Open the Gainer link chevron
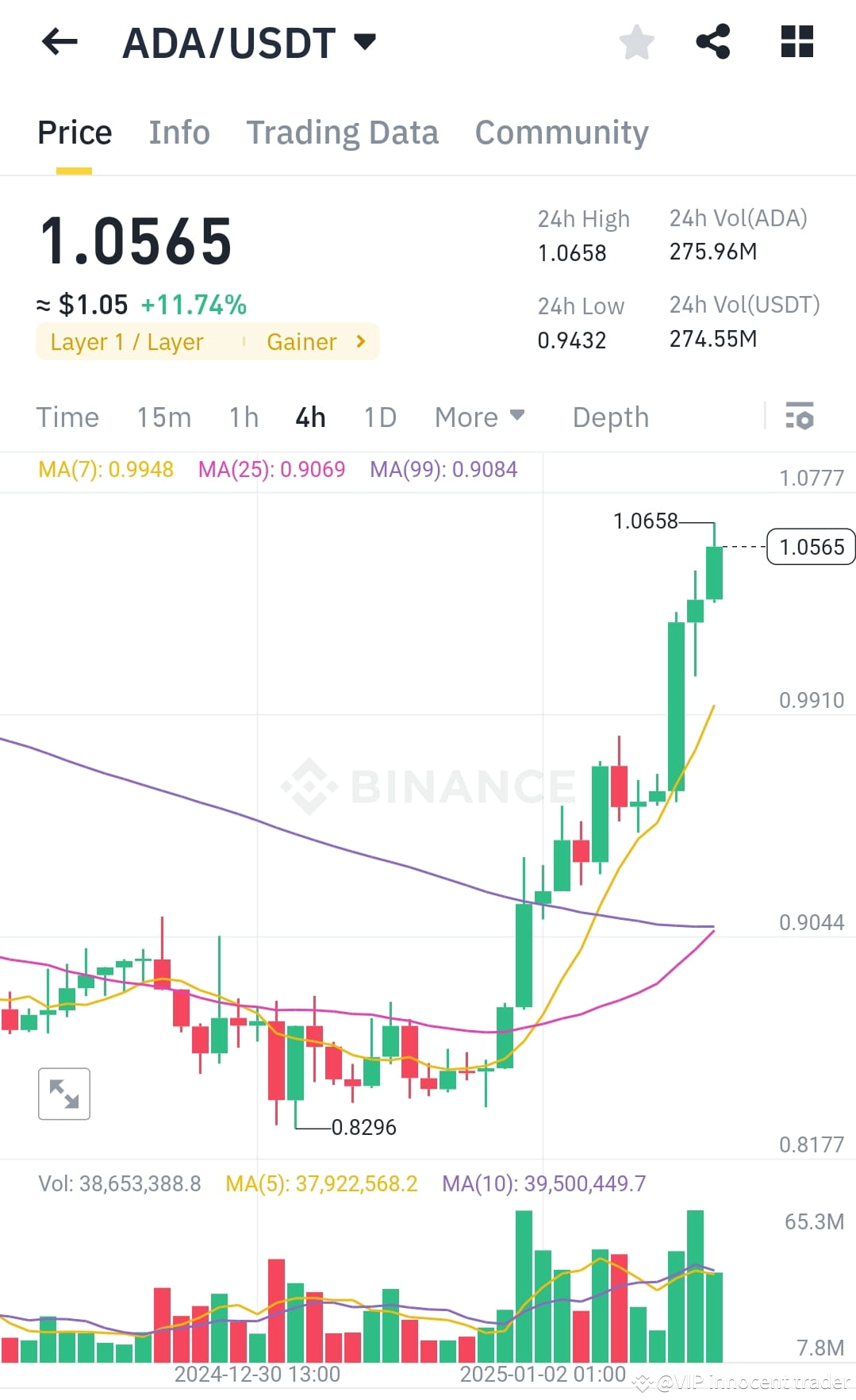The height and width of the screenshot is (1400, 856). tap(359, 341)
